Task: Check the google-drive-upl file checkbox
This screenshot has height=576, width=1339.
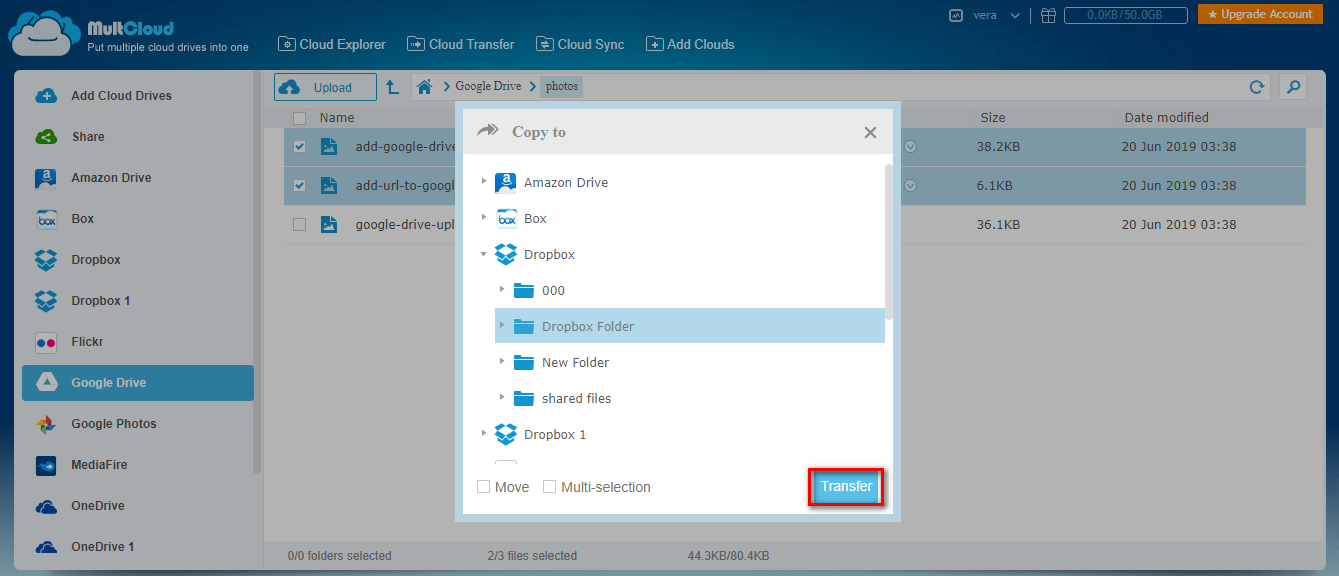Action: [299, 225]
